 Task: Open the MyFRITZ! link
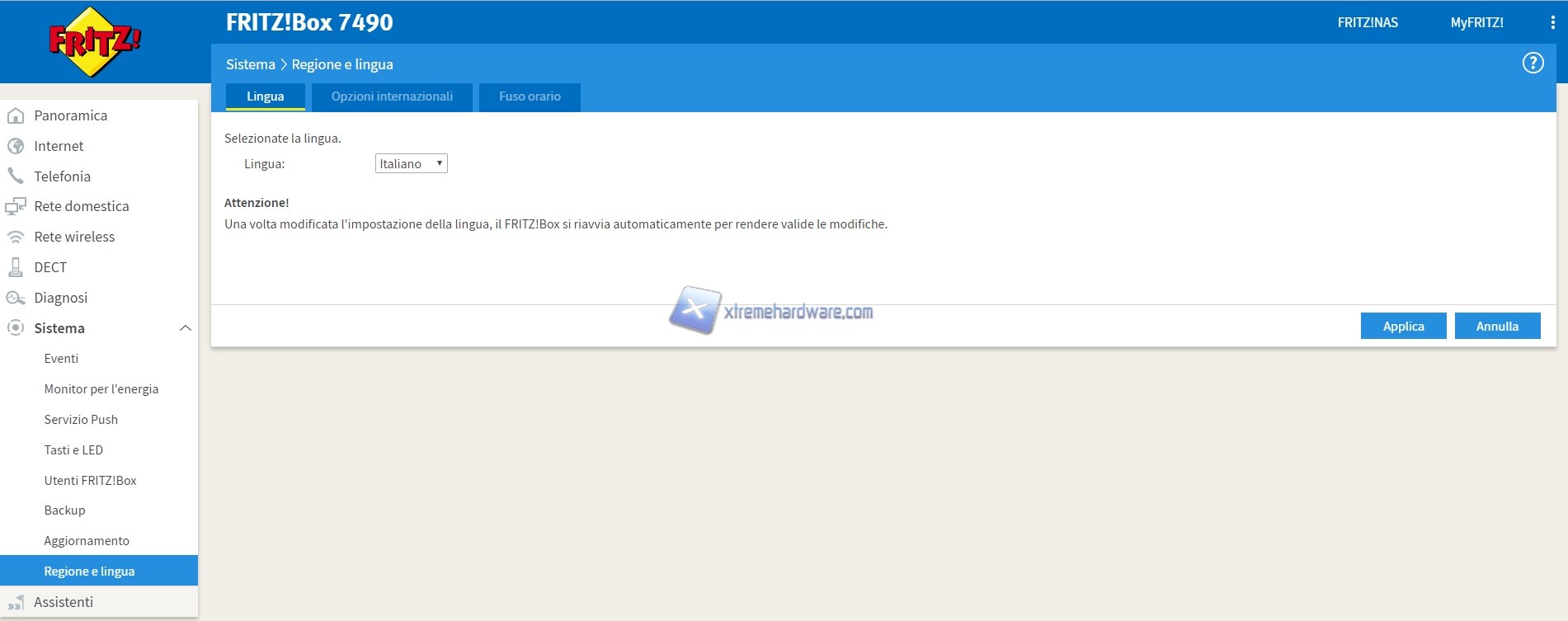(x=1476, y=23)
